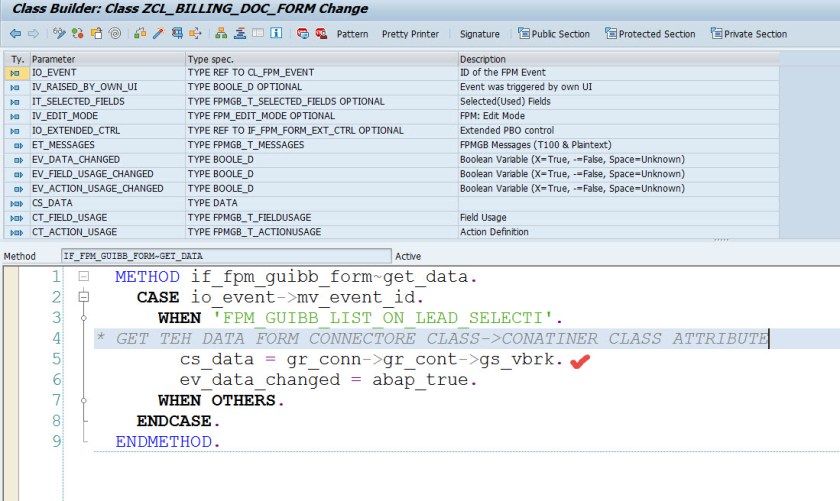Toggle the full screen layout icon

(258, 33)
